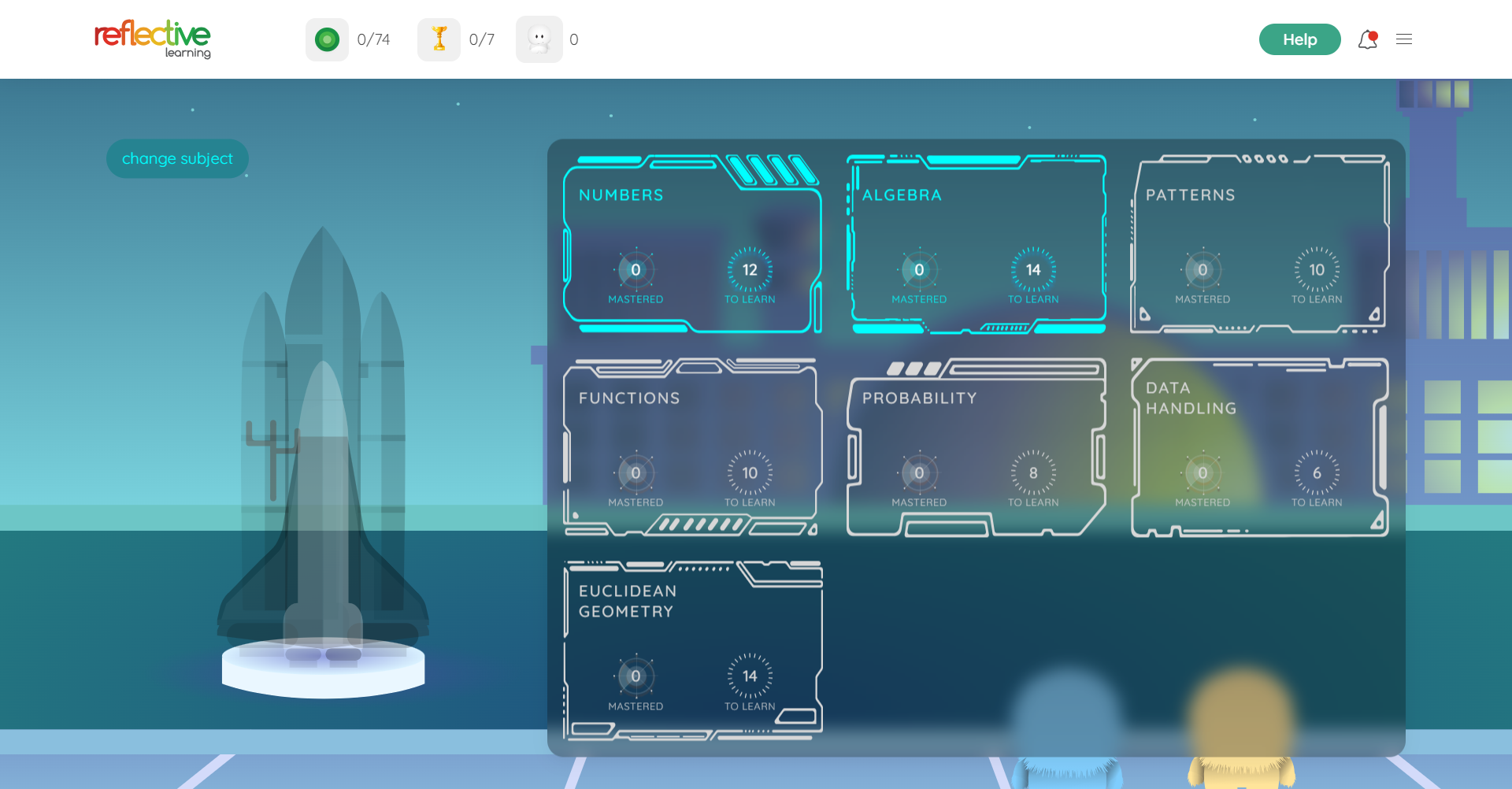Click the Help button
The image size is (1512, 789).
pos(1299,39)
